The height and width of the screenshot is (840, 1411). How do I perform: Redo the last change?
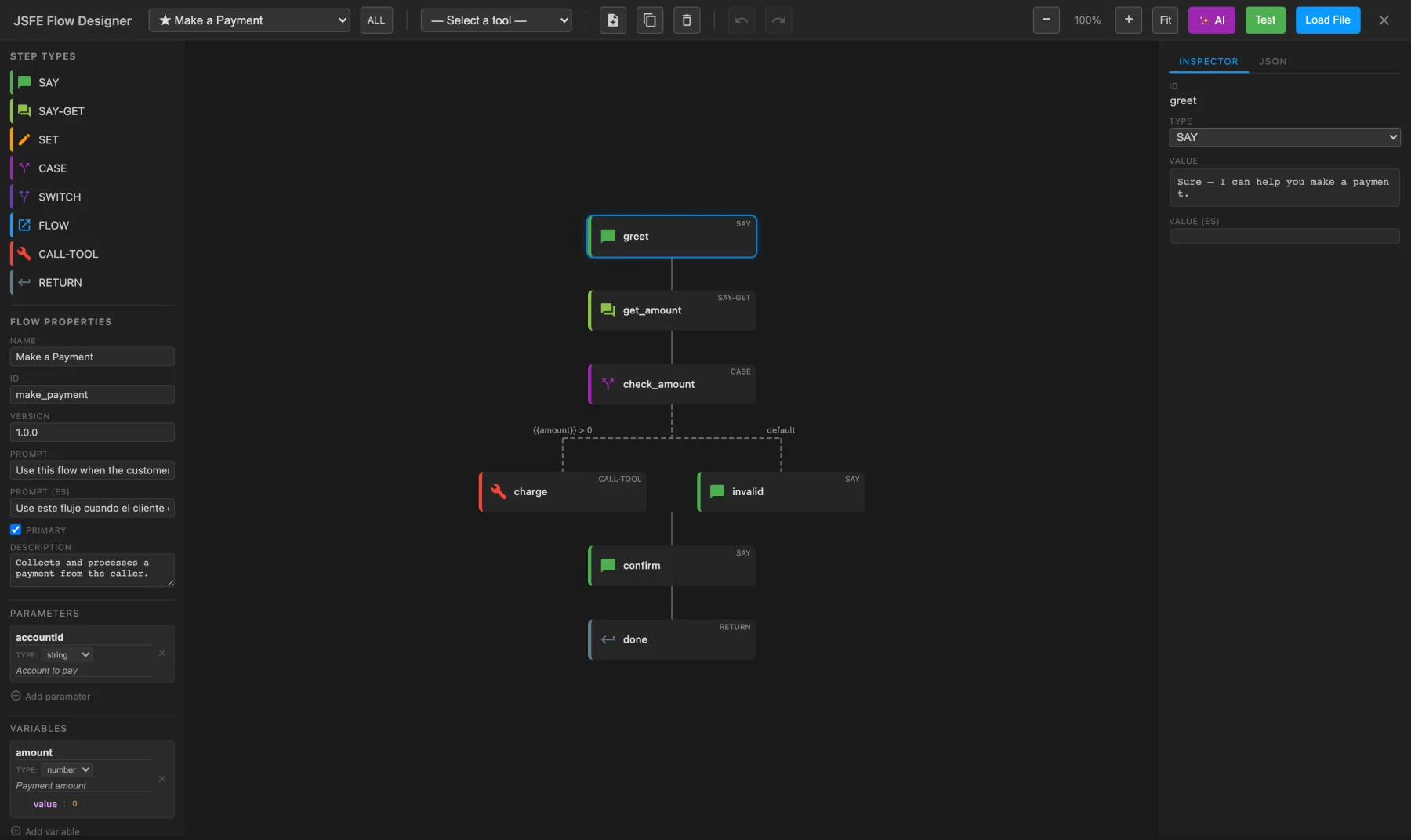(x=778, y=20)
